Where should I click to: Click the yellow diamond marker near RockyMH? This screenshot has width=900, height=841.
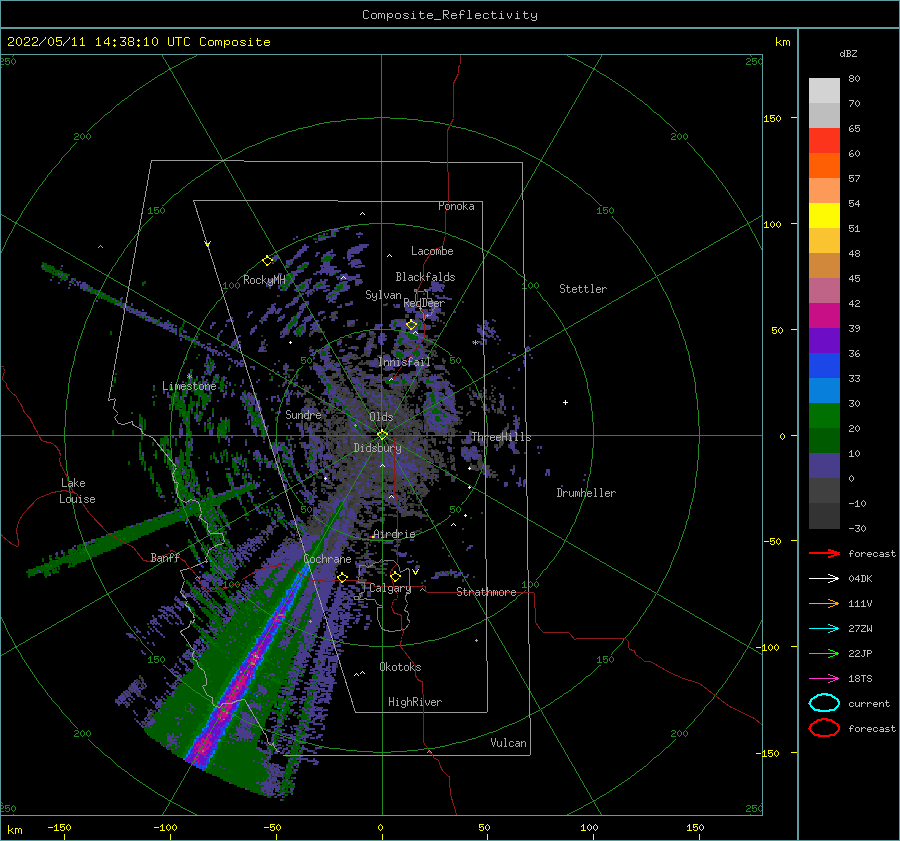pyautogui.click(x=267, y=261)
